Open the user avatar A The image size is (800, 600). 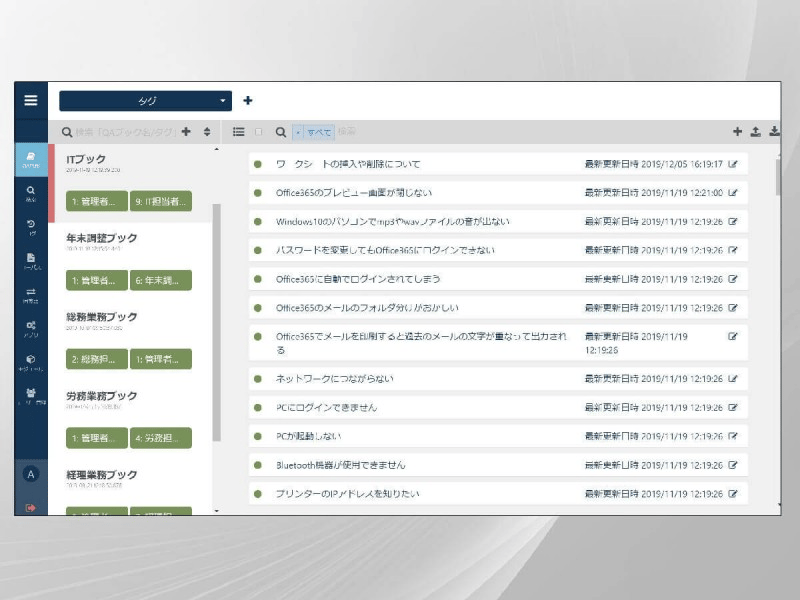tap(31, 474)
